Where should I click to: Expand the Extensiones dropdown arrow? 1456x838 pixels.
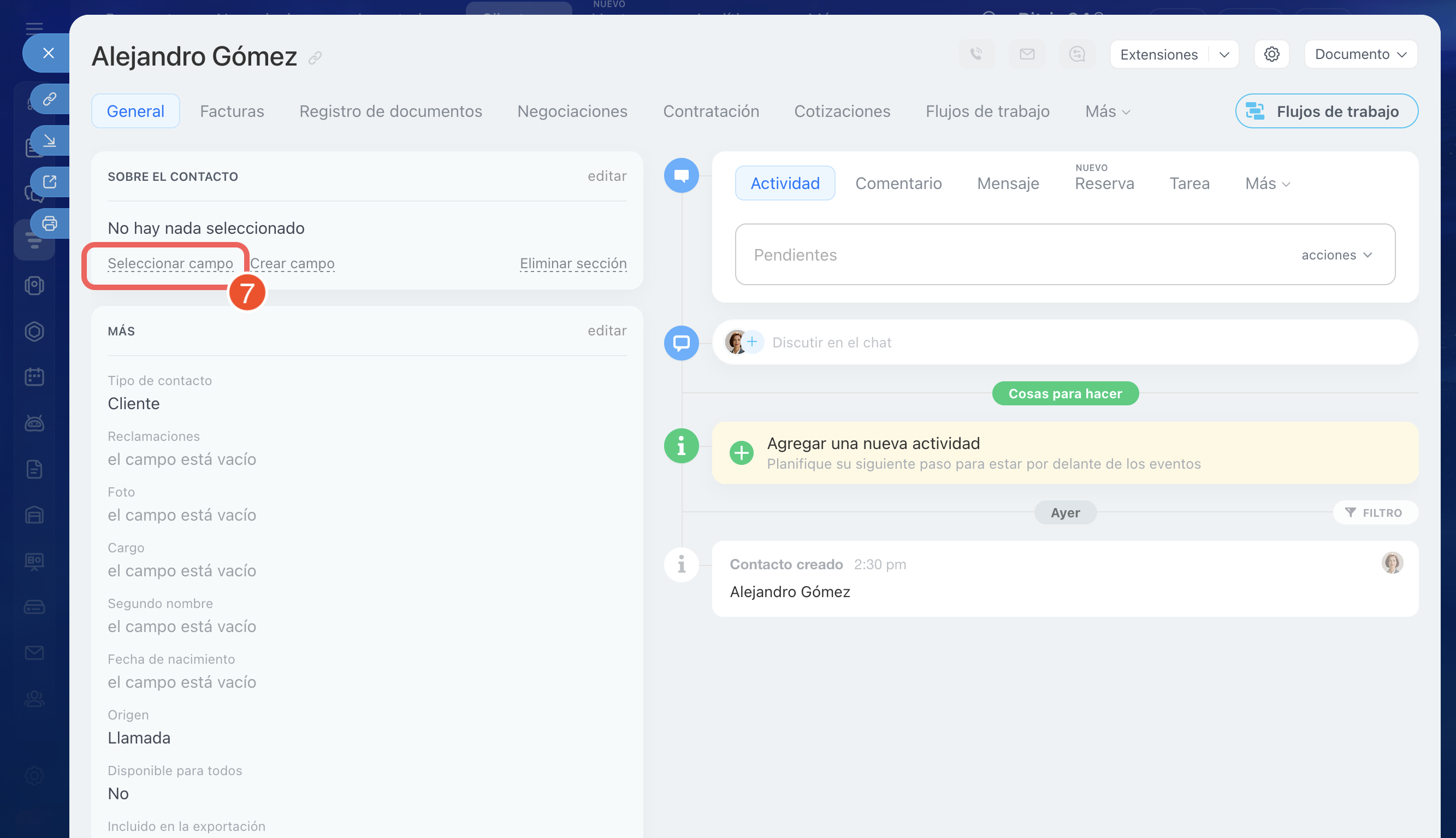point(1224,55)
